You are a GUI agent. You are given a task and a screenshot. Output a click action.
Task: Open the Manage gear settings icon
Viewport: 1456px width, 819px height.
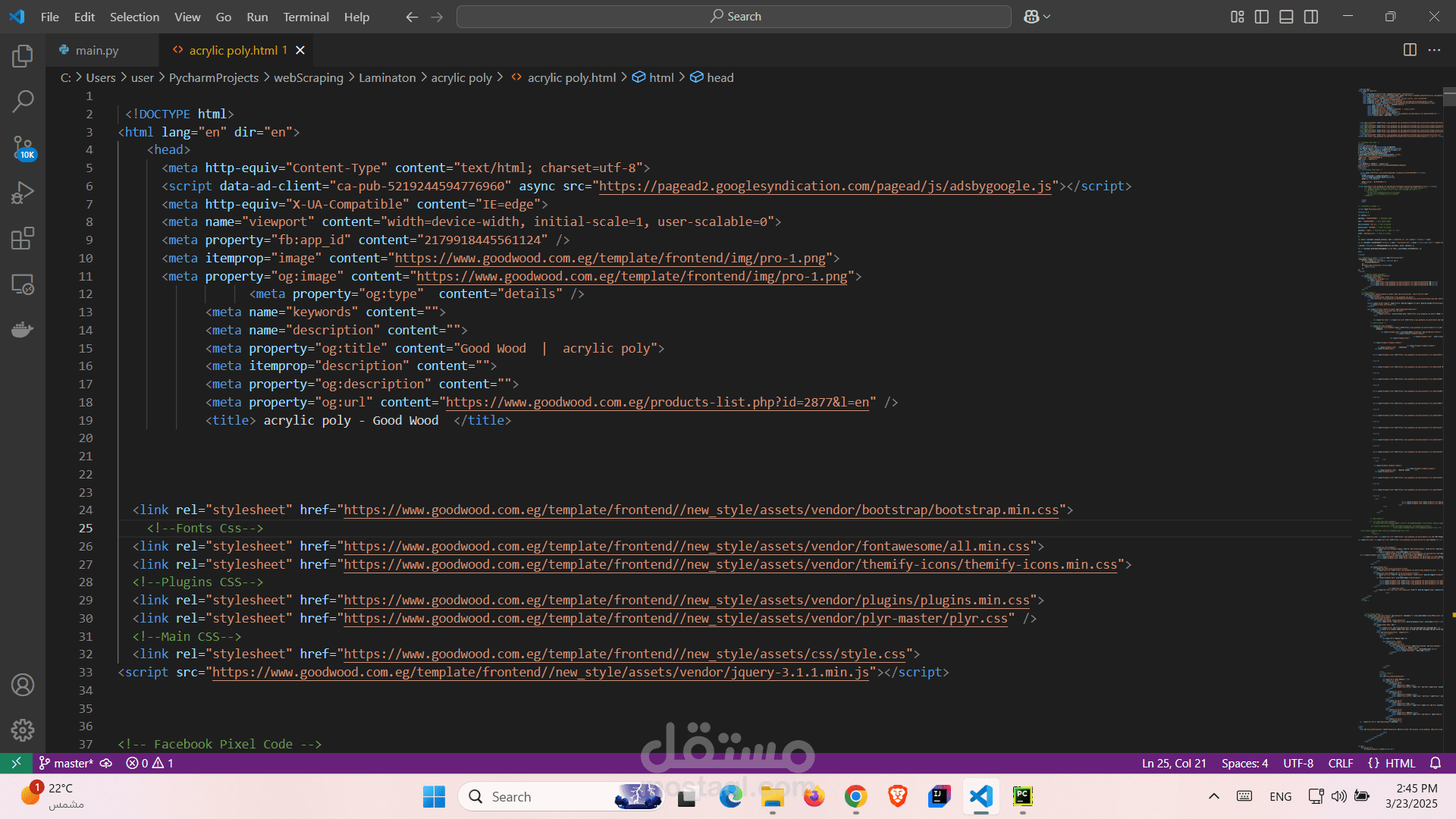pos(23,730)
